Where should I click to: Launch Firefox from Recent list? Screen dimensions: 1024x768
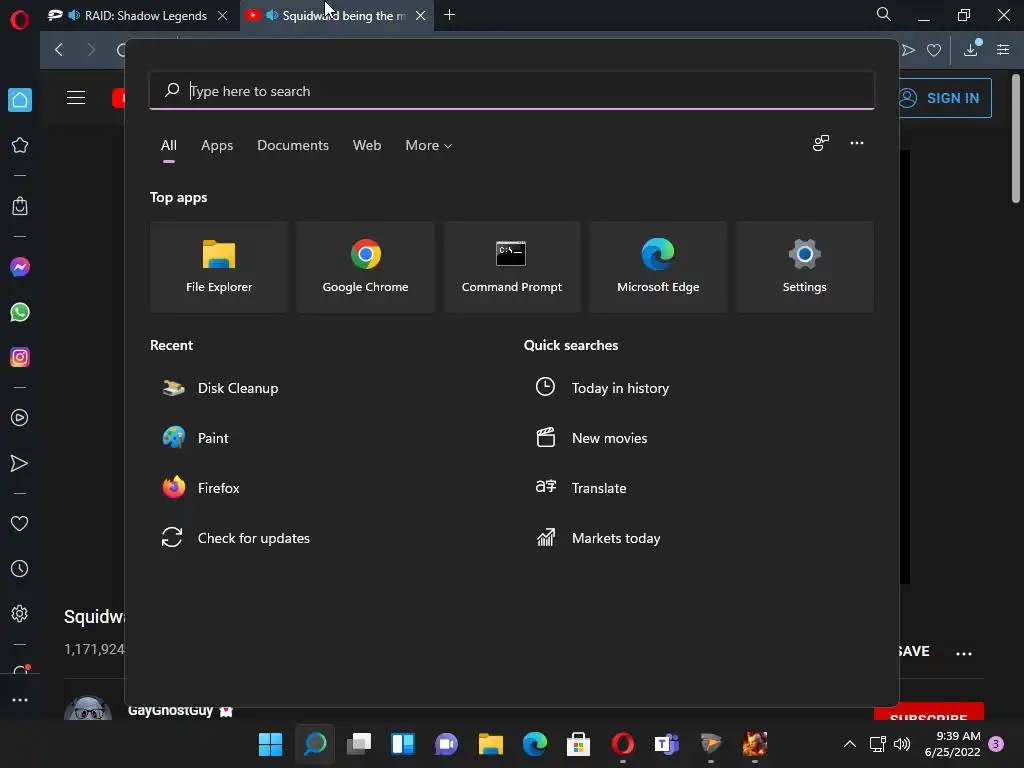point(201,488)
